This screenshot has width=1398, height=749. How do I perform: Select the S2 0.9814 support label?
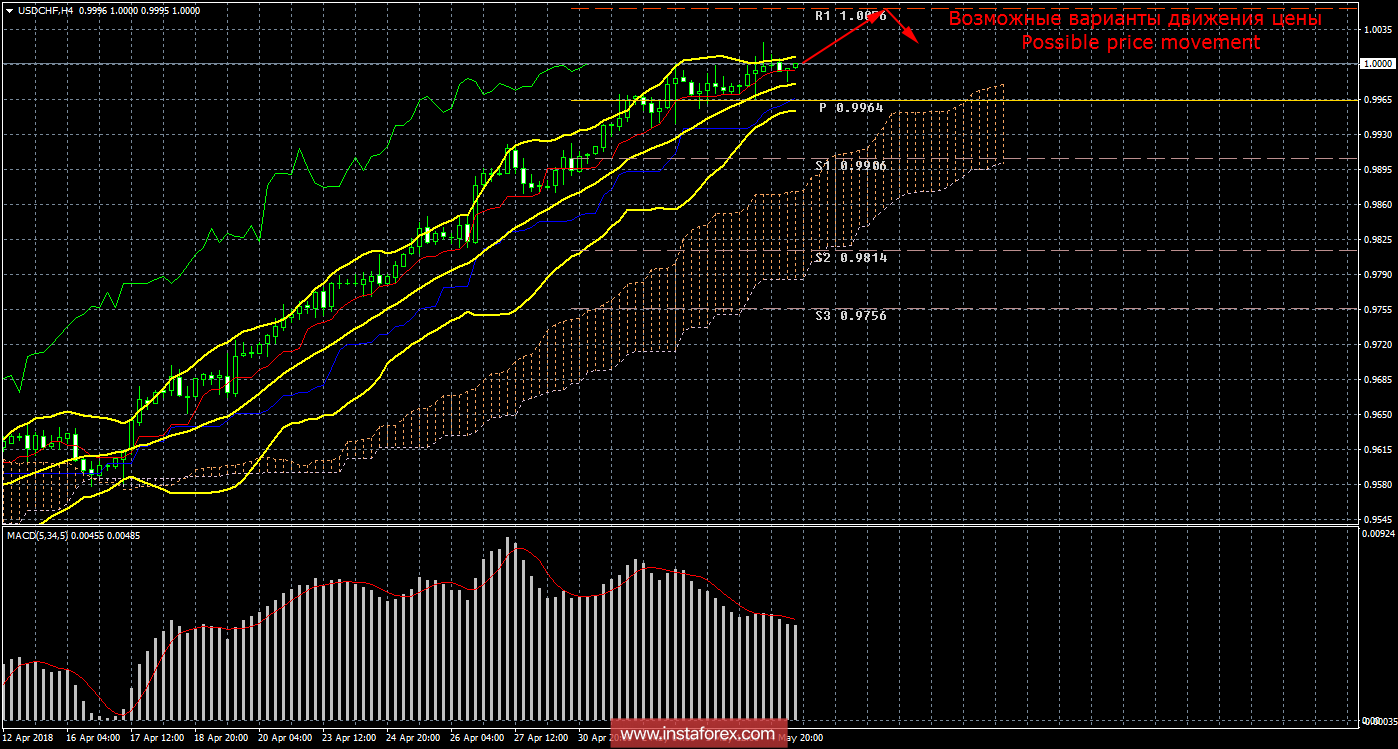(850, 258)
